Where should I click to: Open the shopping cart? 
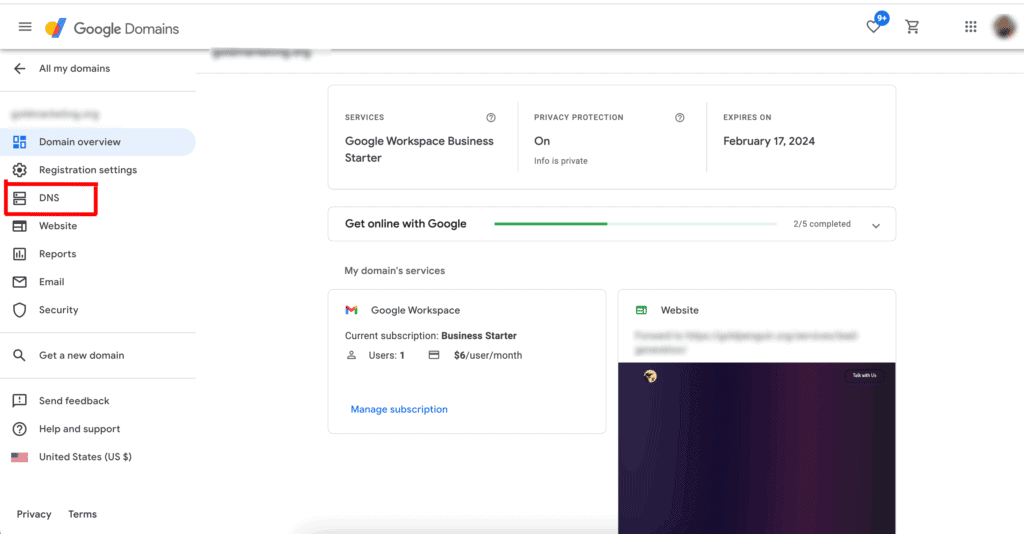click(912, 27)
